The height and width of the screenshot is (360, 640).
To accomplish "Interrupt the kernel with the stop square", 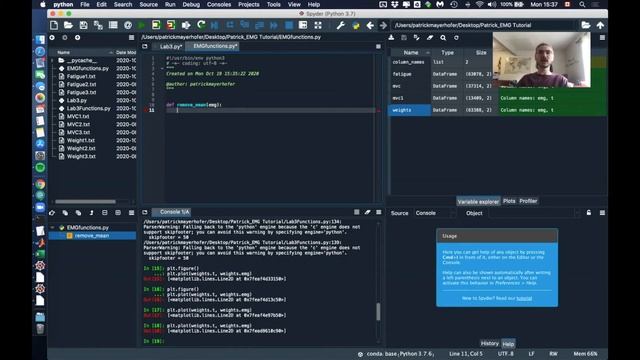I will tap(357, 212).
